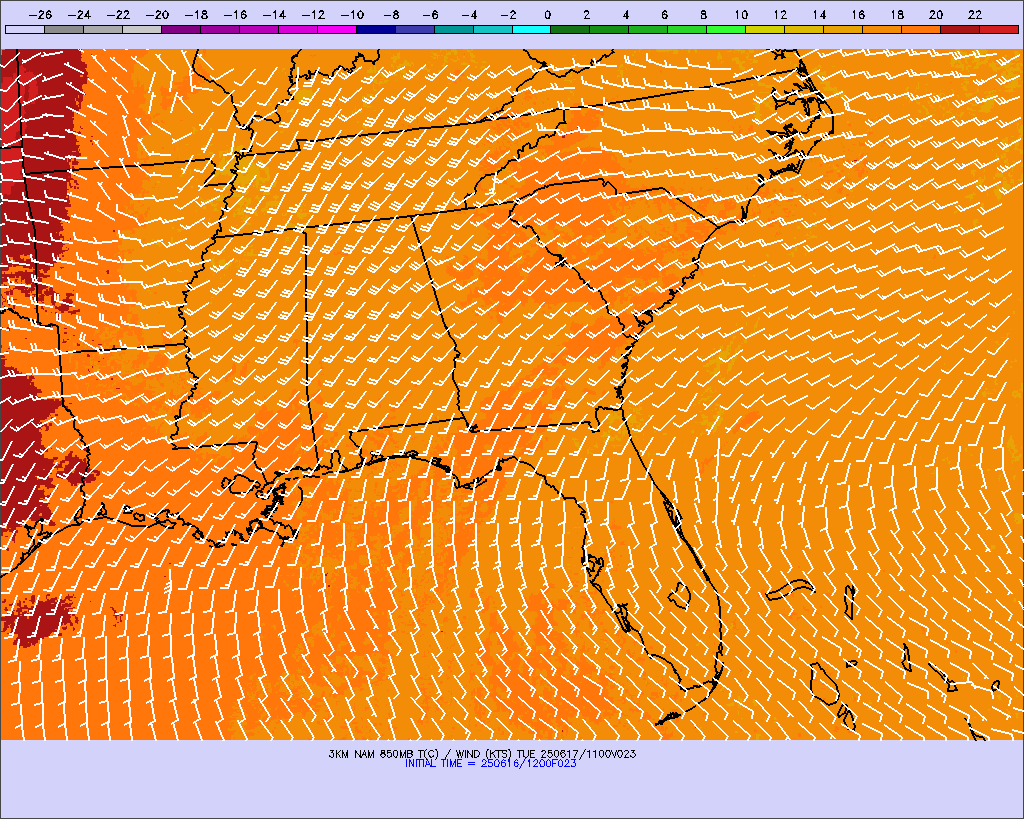The image size is (1024, 819).
Task: Click the "3KM NAM 850MB T(C) / WIND (KTS)" title
Action: coord(421,754)
